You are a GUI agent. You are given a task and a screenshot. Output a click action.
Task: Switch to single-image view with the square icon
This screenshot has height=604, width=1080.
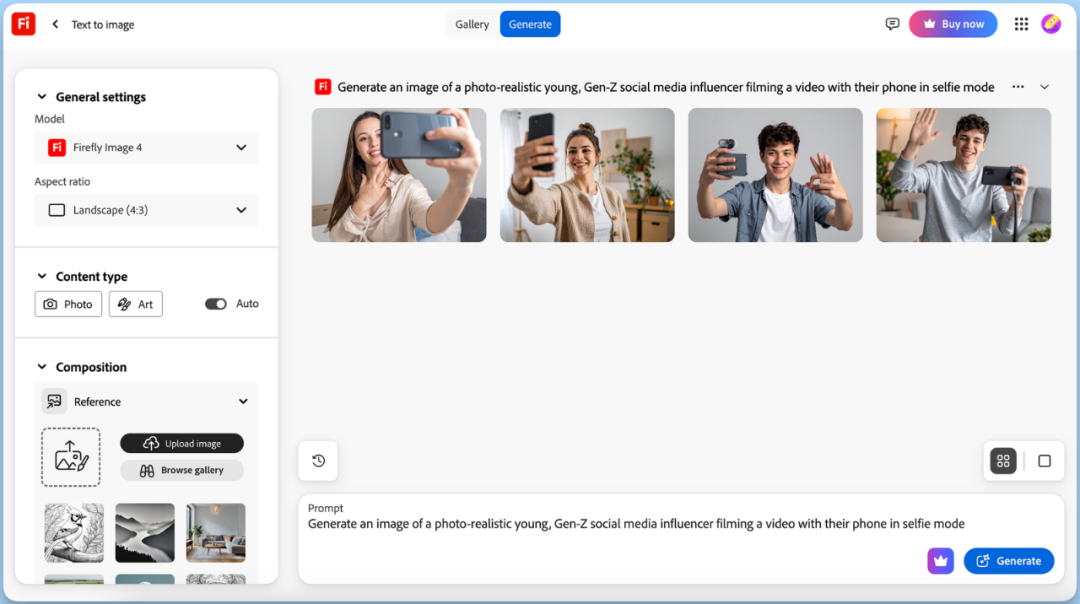[1044, 460]
